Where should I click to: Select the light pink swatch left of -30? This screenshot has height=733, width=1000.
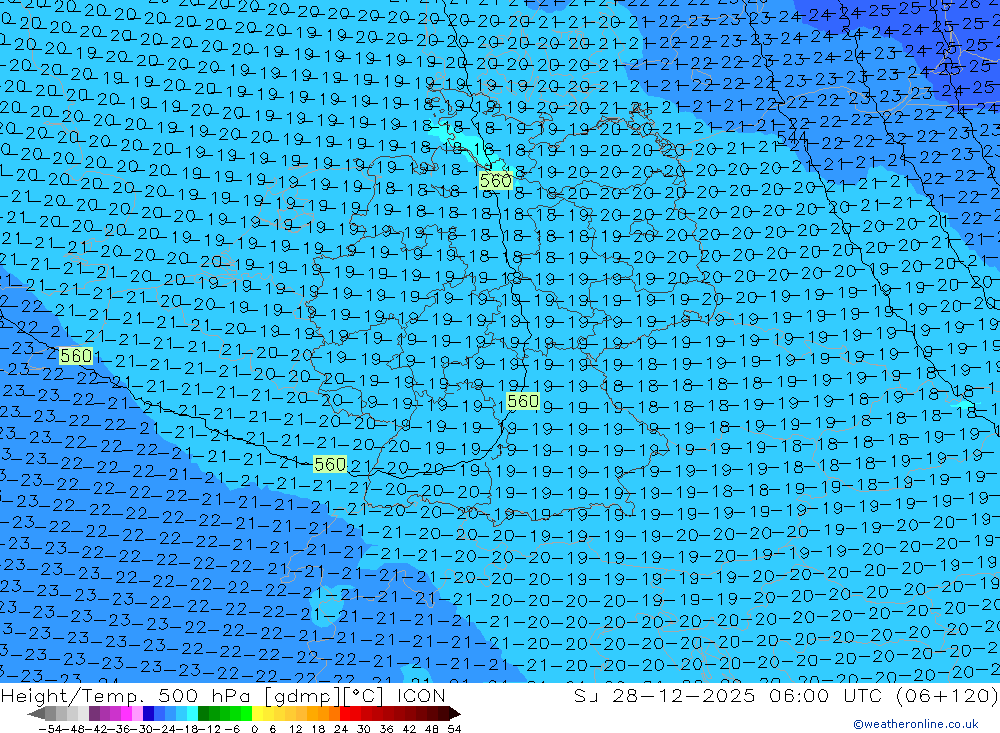pyautogui.click(x=137, y=714)
